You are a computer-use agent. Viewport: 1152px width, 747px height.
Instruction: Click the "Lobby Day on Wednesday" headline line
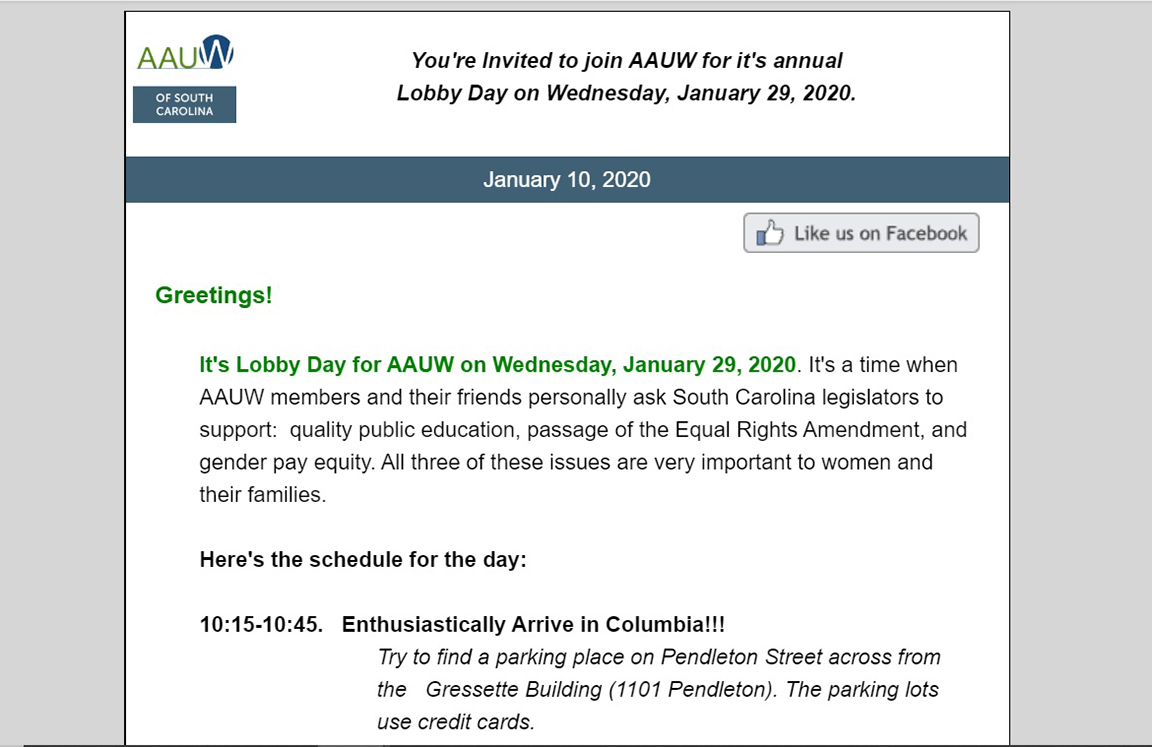(x=627, y=93)
